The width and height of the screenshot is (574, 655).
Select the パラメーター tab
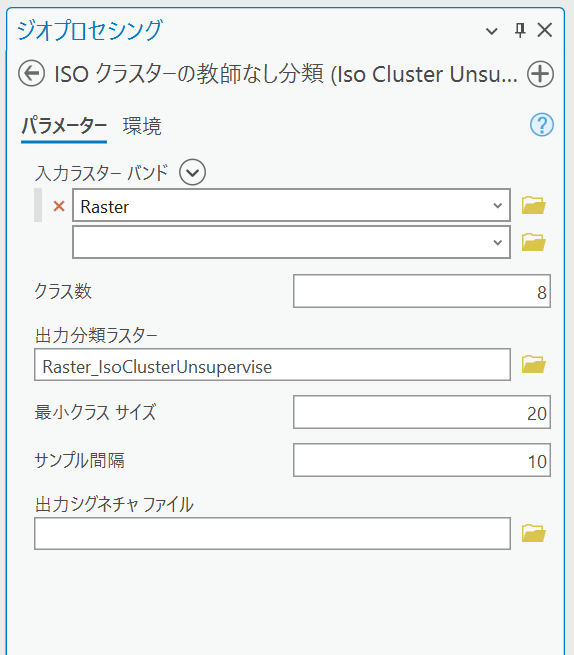(64, 126)
